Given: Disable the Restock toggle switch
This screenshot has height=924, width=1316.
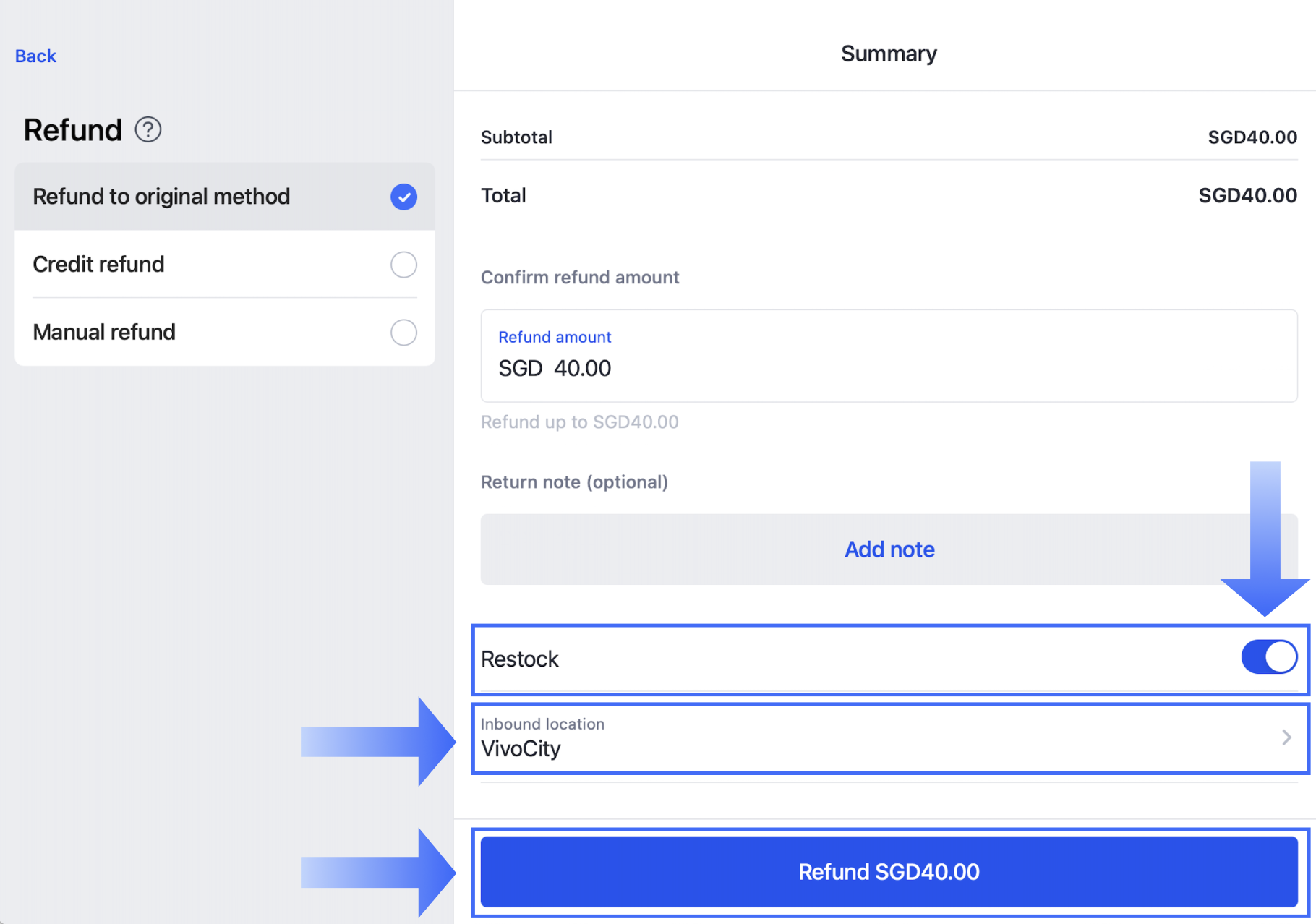Looking at the screenshot, I should coord(1269,658).
